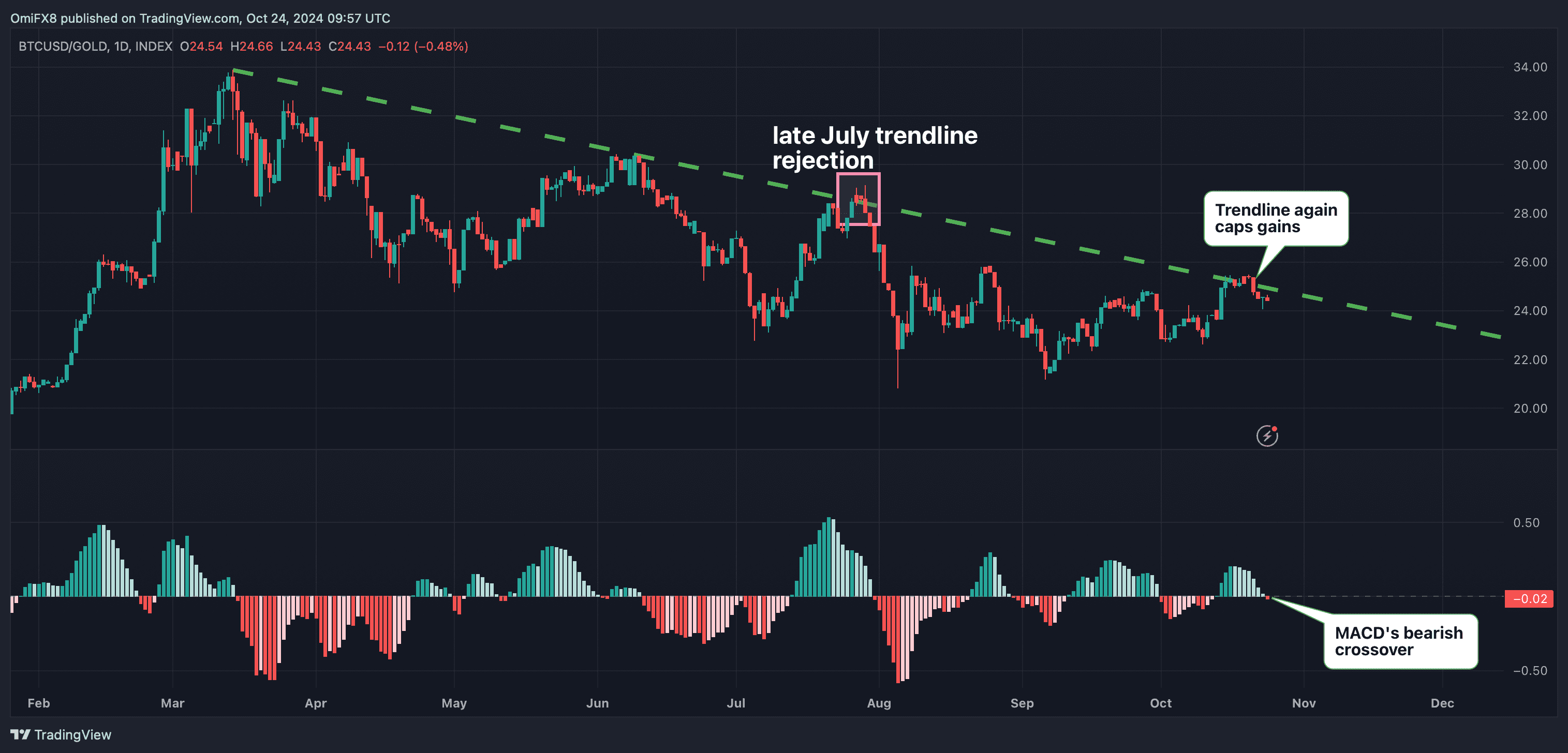This screenshot has width=1568, height=753.
Task: Click the Mar label on time axis
Action: (x=172, y=703)
